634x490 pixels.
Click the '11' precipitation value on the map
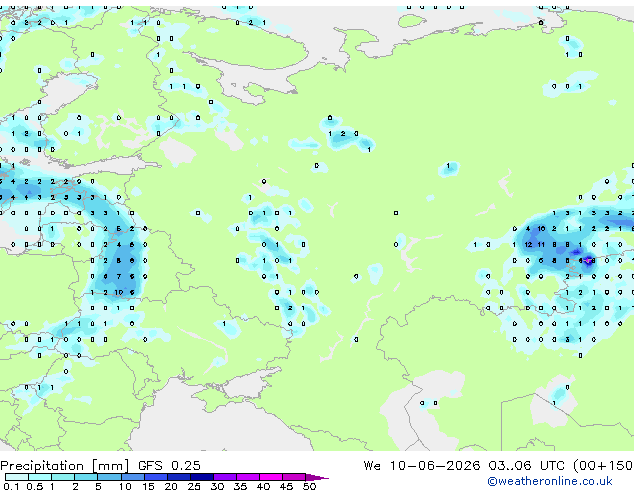[x=541, y=245]
